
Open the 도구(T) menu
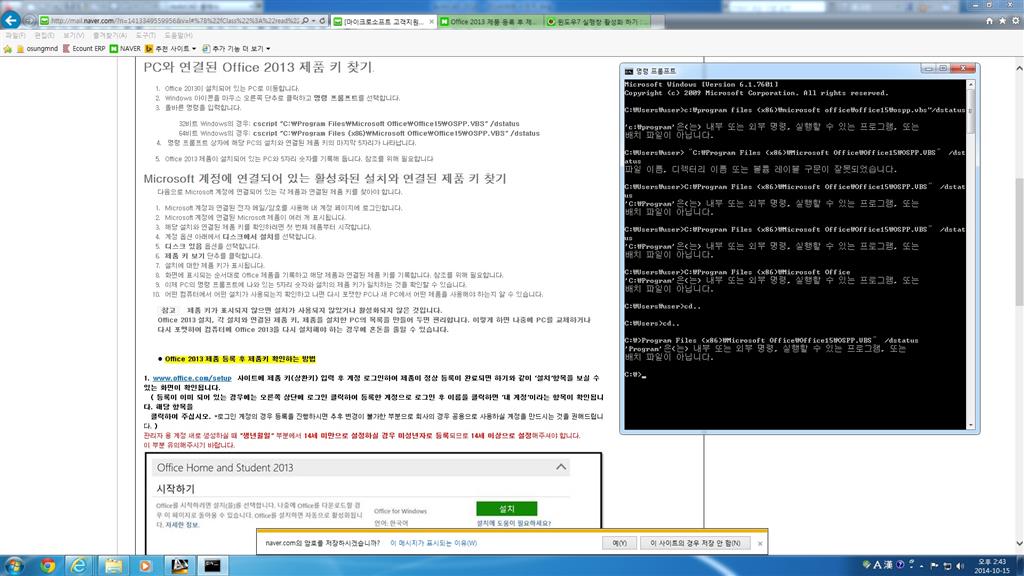click(x=146, y=35)
